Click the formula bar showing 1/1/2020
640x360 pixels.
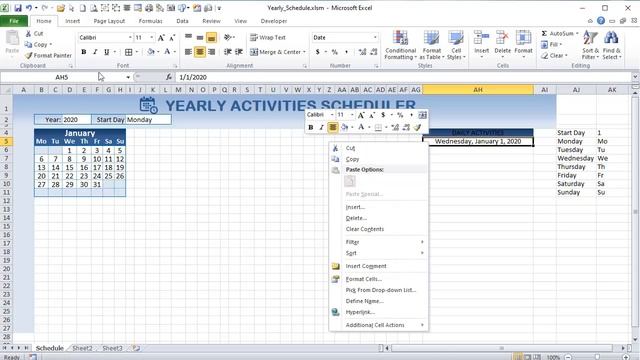(404, 77)
